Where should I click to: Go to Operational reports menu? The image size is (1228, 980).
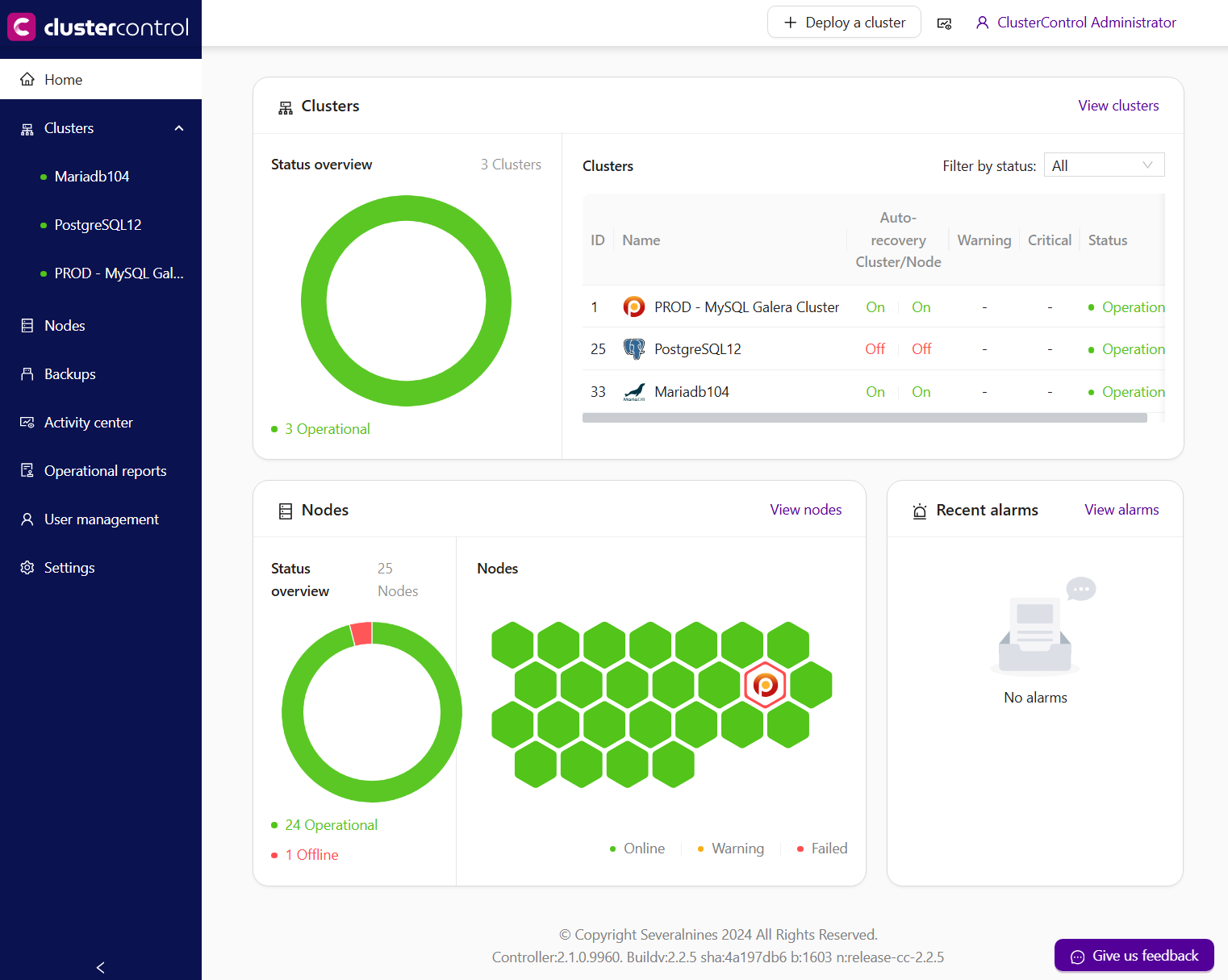tap(105, 471)
